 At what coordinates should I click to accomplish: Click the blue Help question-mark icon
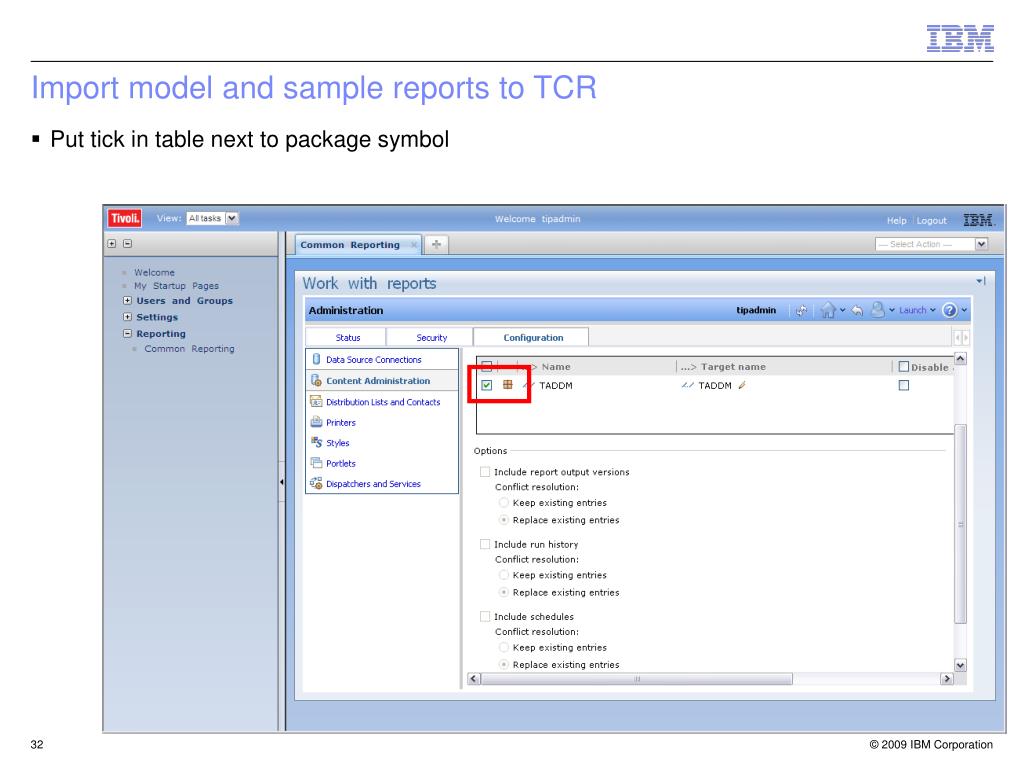(950, 310)
